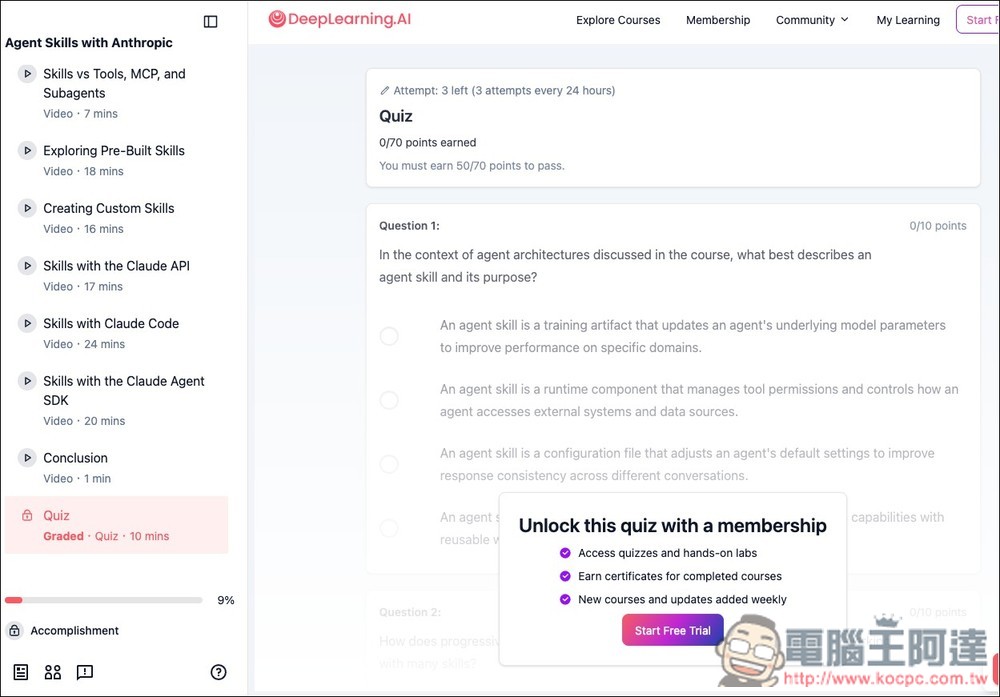Open the community people icon
Image resolution: width=1000 pixels, height=697 pixels.
coord(53,672)
